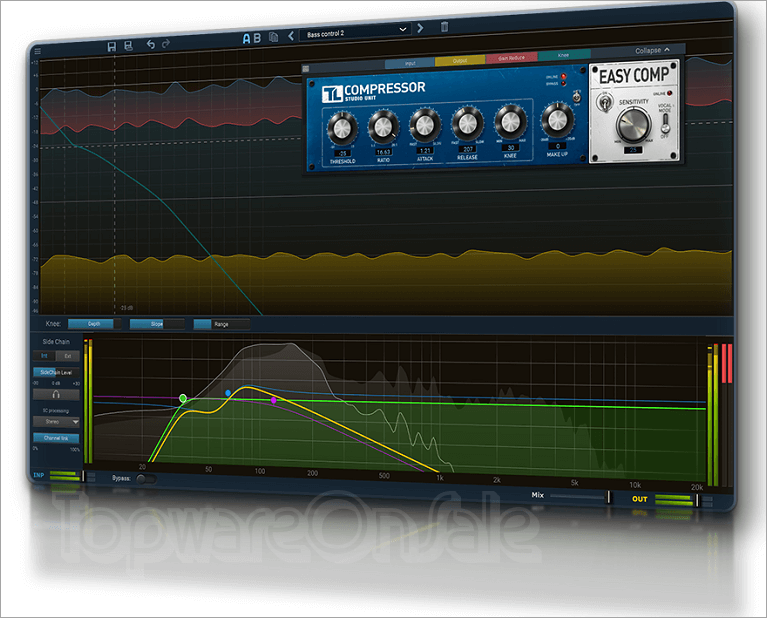This screenshot has width=767, height=618.
Task: Click the small skin menu icon above the compressor
Action: (306, 69)
